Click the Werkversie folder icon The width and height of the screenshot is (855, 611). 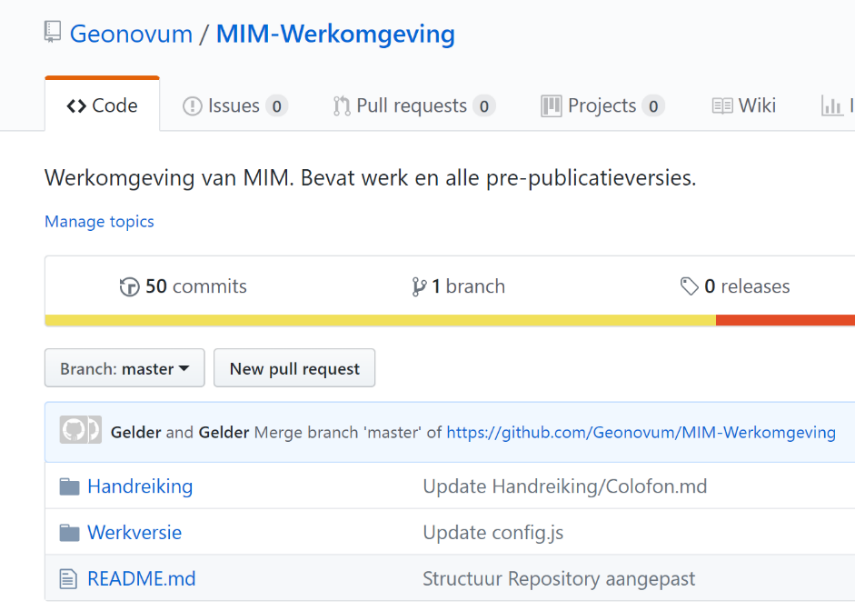69,533
